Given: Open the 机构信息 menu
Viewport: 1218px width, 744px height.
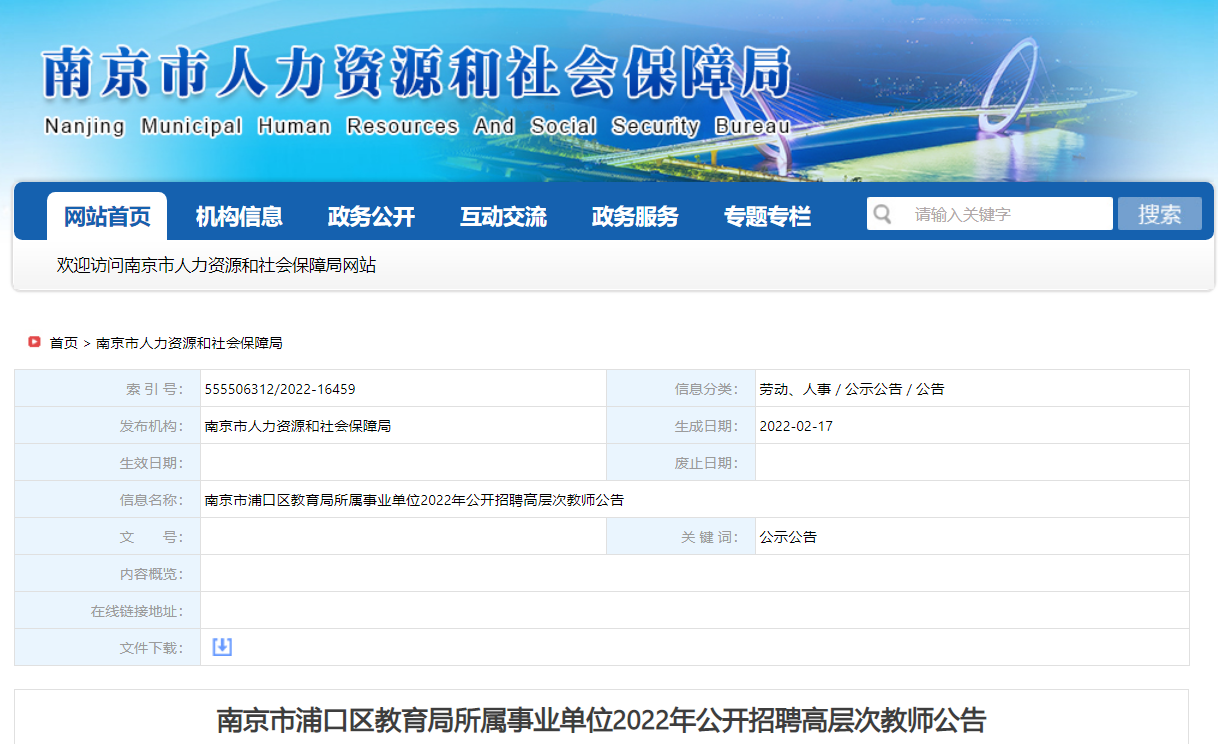Looking at the screenshot, I should coord(239,216).
